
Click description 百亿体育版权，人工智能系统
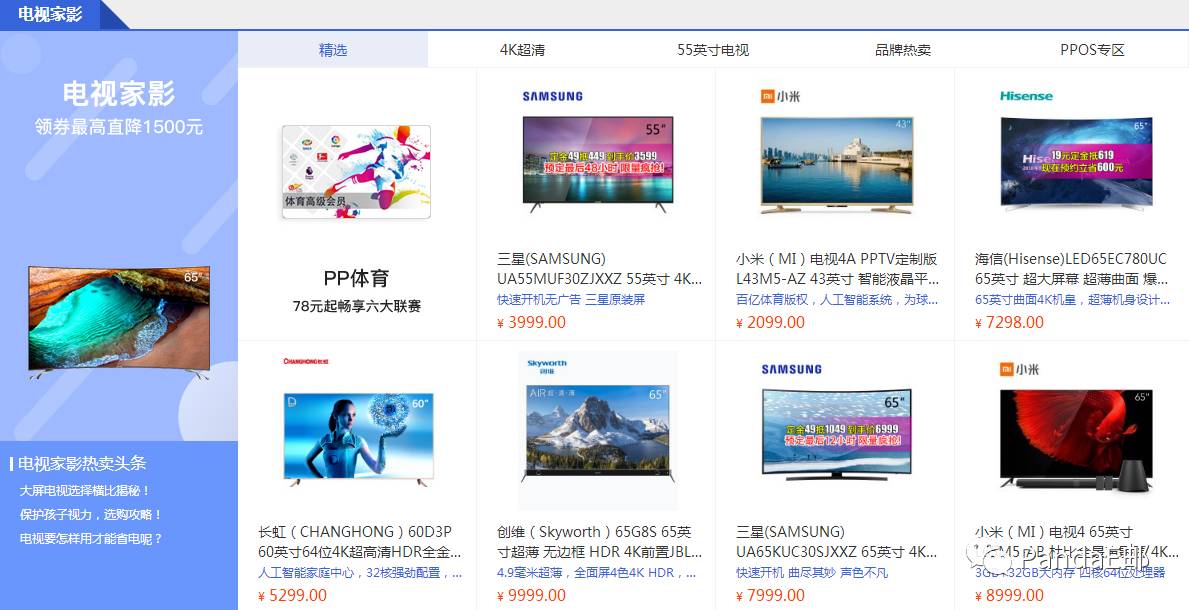click(x=837, y=300)
